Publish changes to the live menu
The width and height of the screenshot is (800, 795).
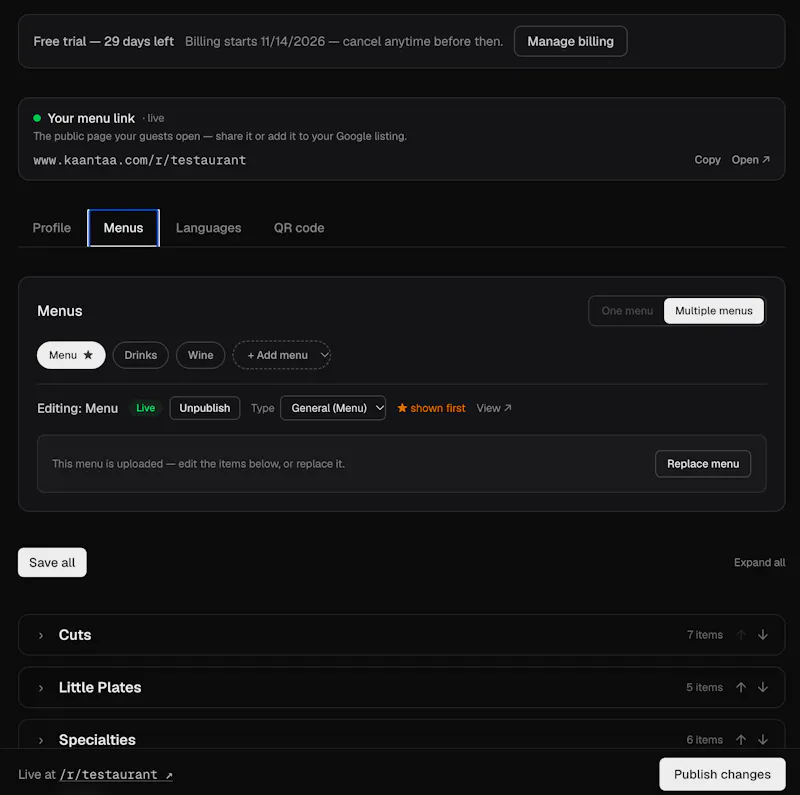722,774
